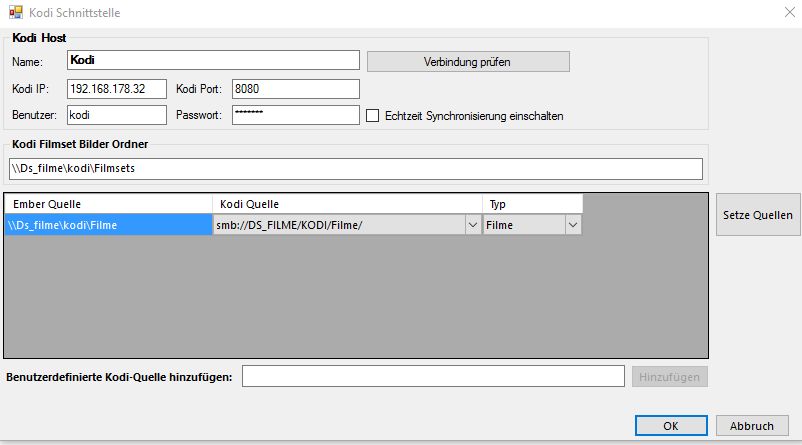Select the \\Ds_filme\kodi\Filme row cell
The width and height of the screenshot is (802, 445).
point(108,225)
